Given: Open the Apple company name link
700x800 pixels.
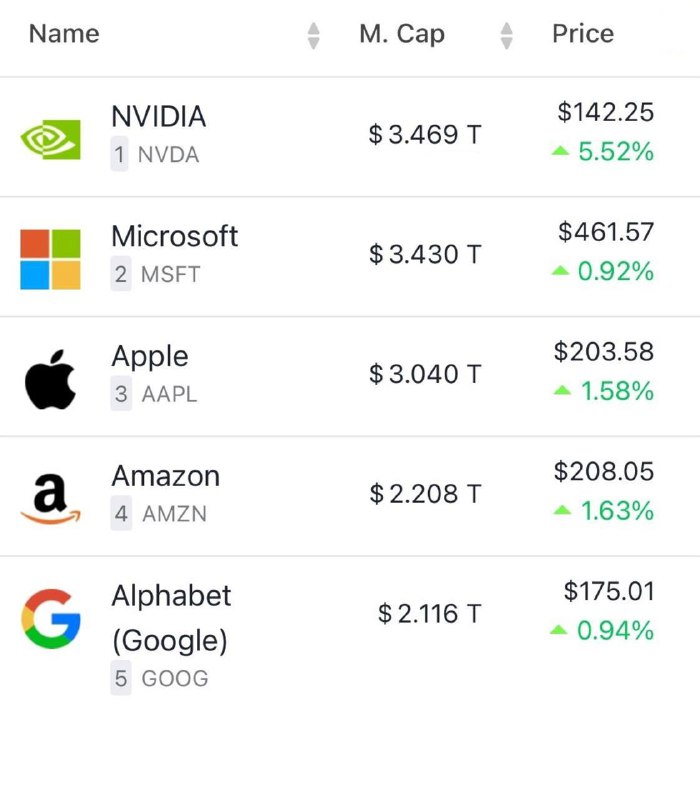Looking at the screenshot, I should (150, 357).
